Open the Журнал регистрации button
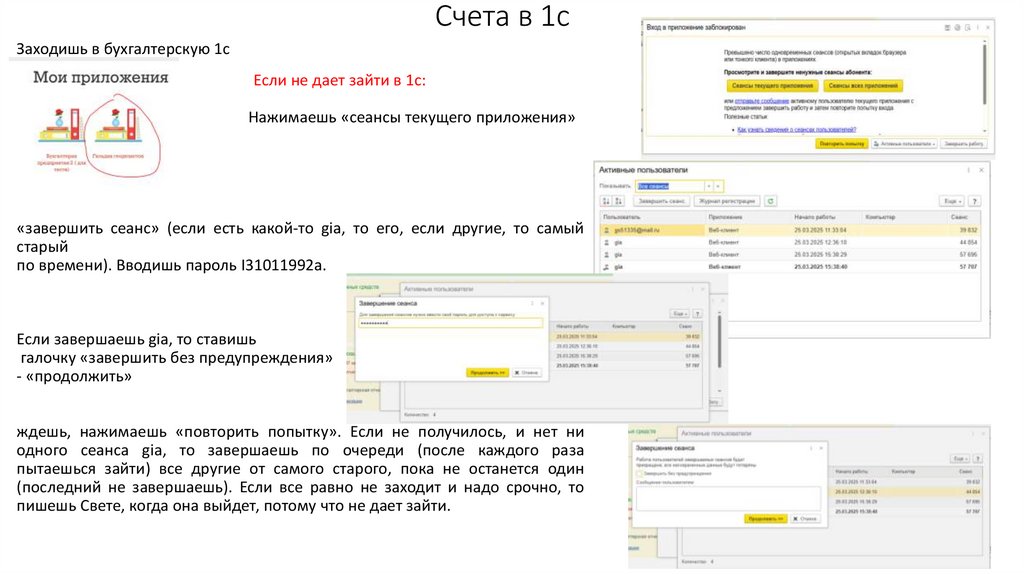 [x=727, y=201]
